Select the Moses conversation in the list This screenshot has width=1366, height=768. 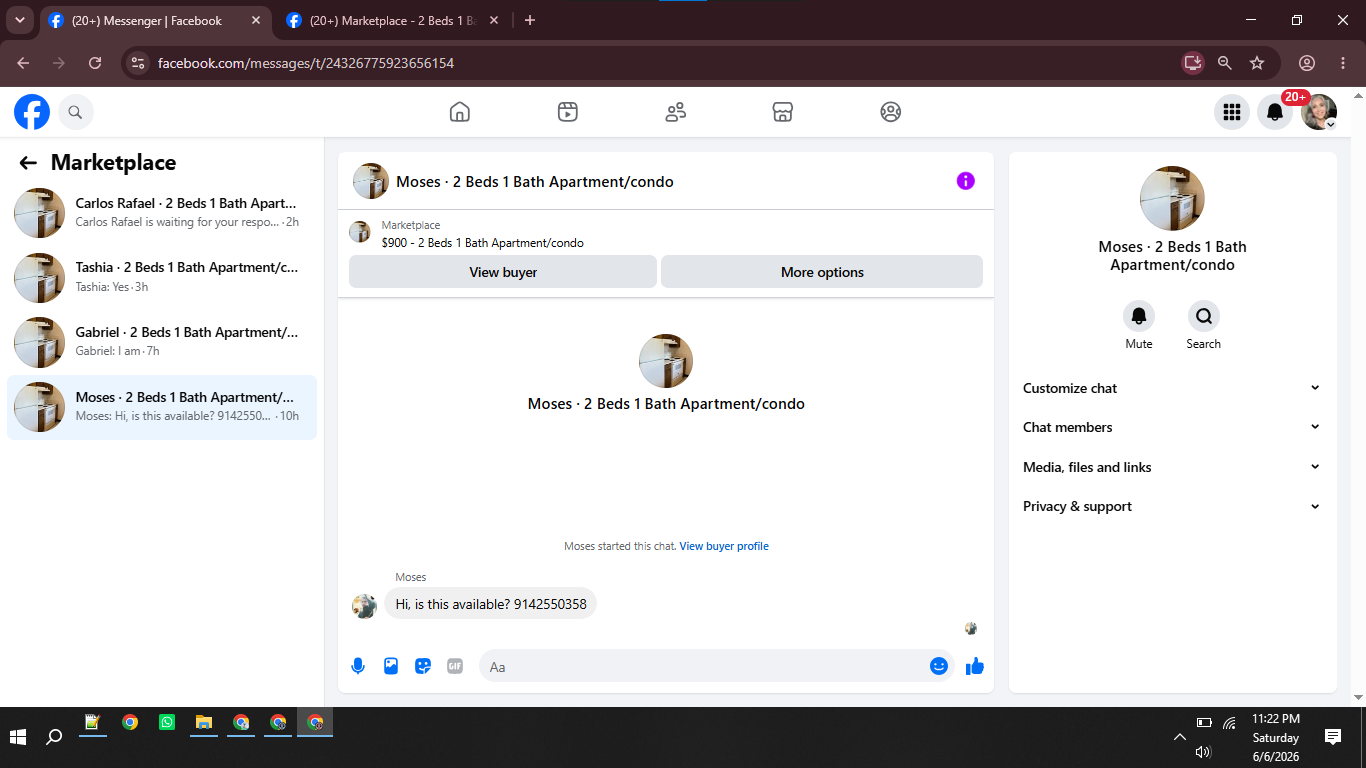[x=162, y=407]
